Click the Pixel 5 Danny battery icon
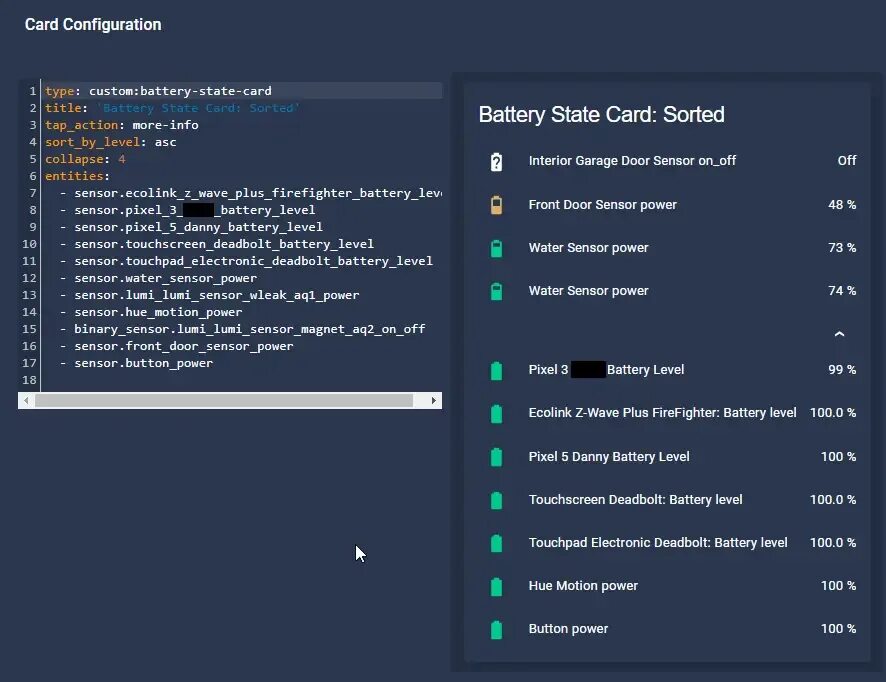Image resolution: width=886 pixels, height=682 pixels. pyautogui.click(x=496, y=457)
